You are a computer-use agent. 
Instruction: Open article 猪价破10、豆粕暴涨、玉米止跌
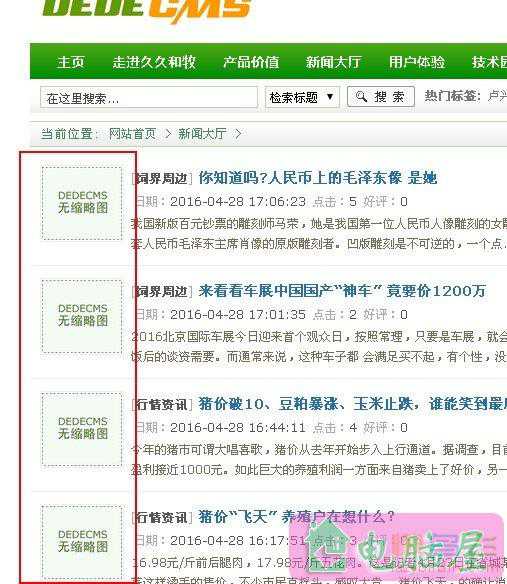tap(352, 404)
